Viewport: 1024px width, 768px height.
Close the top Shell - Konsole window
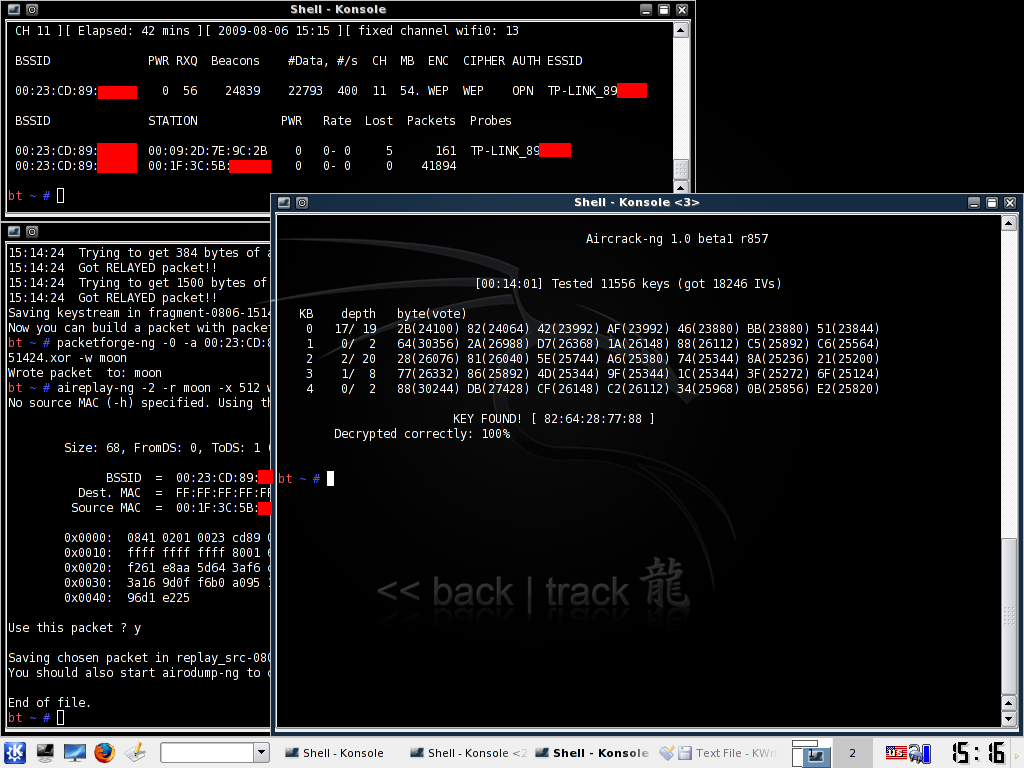682,10
